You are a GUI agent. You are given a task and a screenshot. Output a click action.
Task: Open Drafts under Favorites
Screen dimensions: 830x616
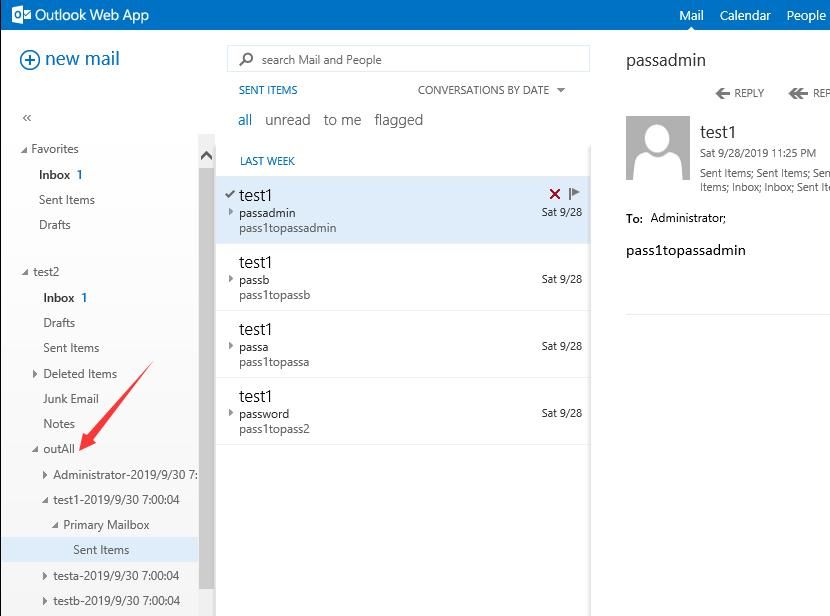(55, 225)
